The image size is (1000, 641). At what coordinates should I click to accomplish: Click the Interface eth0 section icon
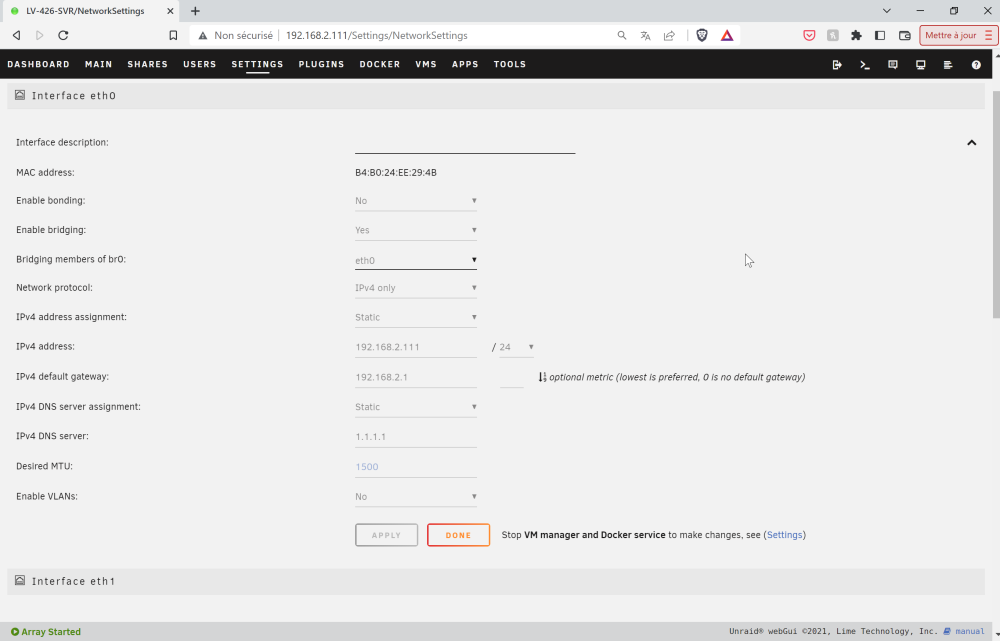pyautogui.click(x=20, y=95)
